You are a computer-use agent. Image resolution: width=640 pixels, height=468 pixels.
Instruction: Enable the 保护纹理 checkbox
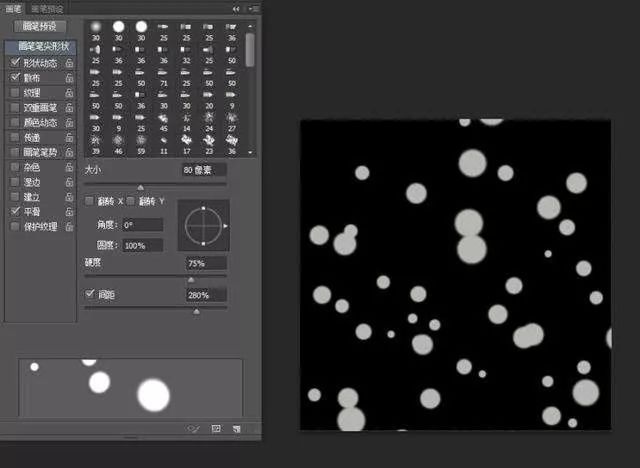(x=15, y=226)
